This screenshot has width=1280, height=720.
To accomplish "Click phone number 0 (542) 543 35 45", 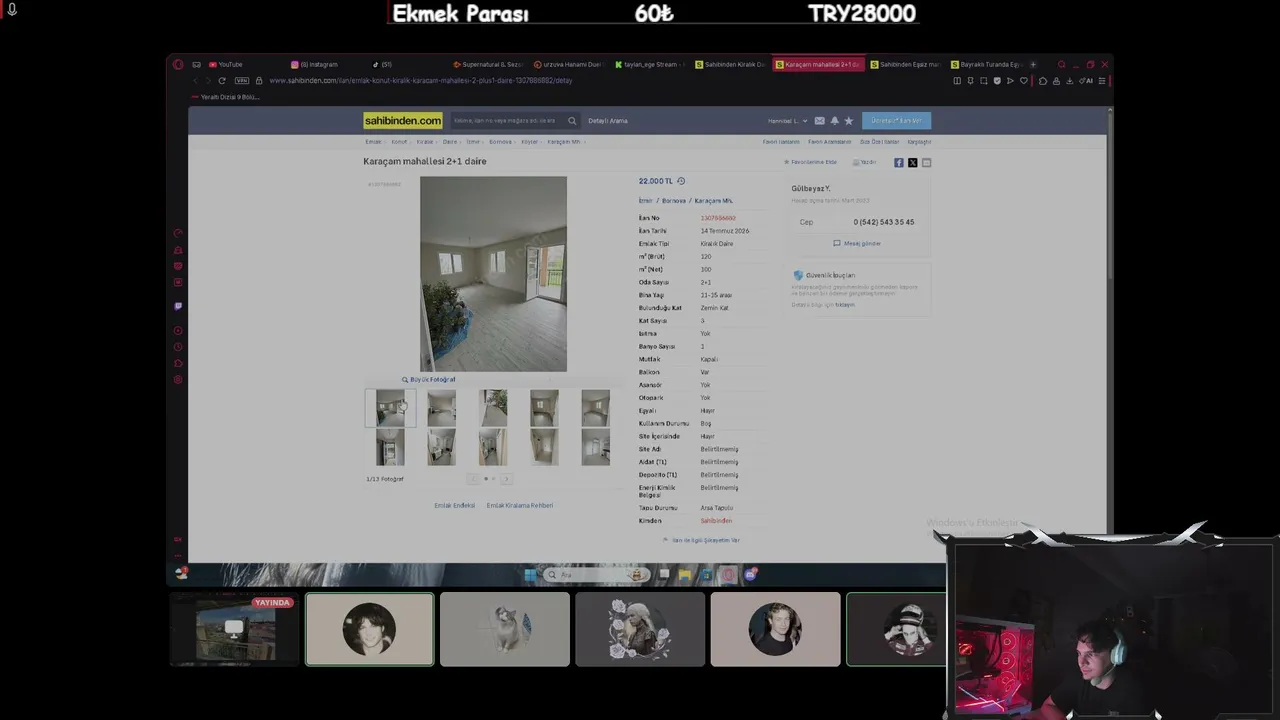I will click(x=884, y=222).
